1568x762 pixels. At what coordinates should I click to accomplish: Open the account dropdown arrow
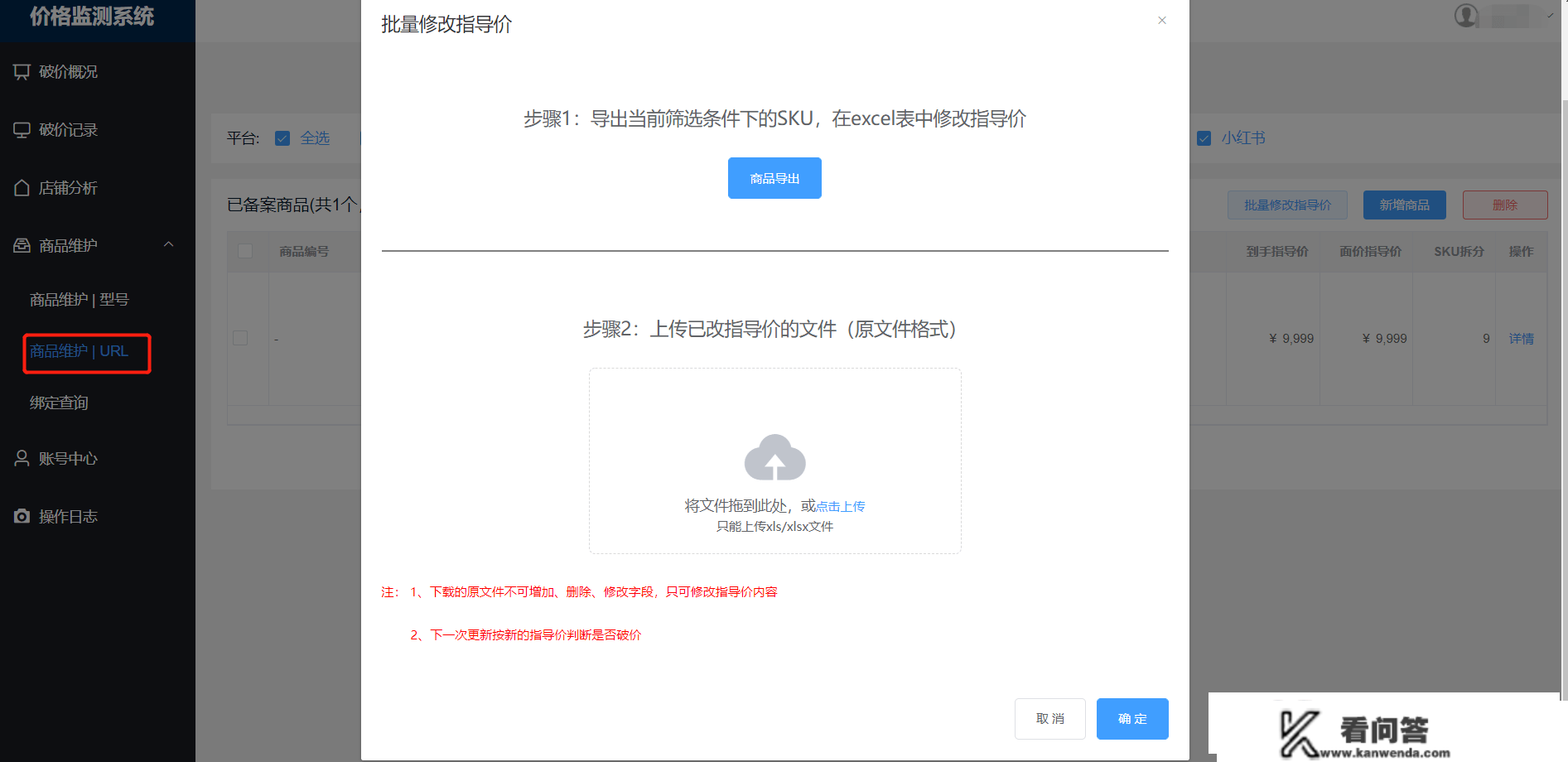tap(1550, 16)
